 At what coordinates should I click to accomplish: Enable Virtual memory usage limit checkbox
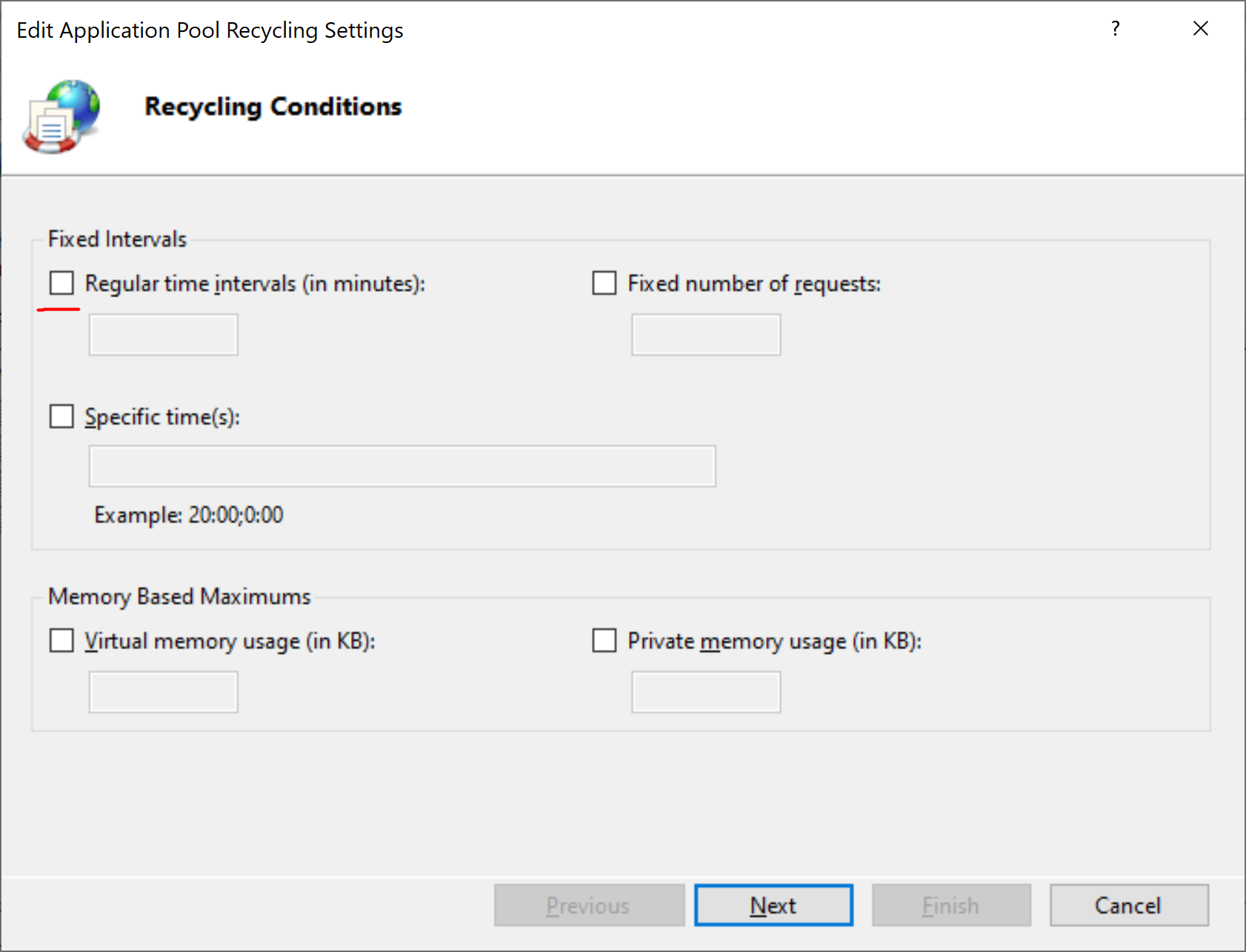tap(61, 640)
